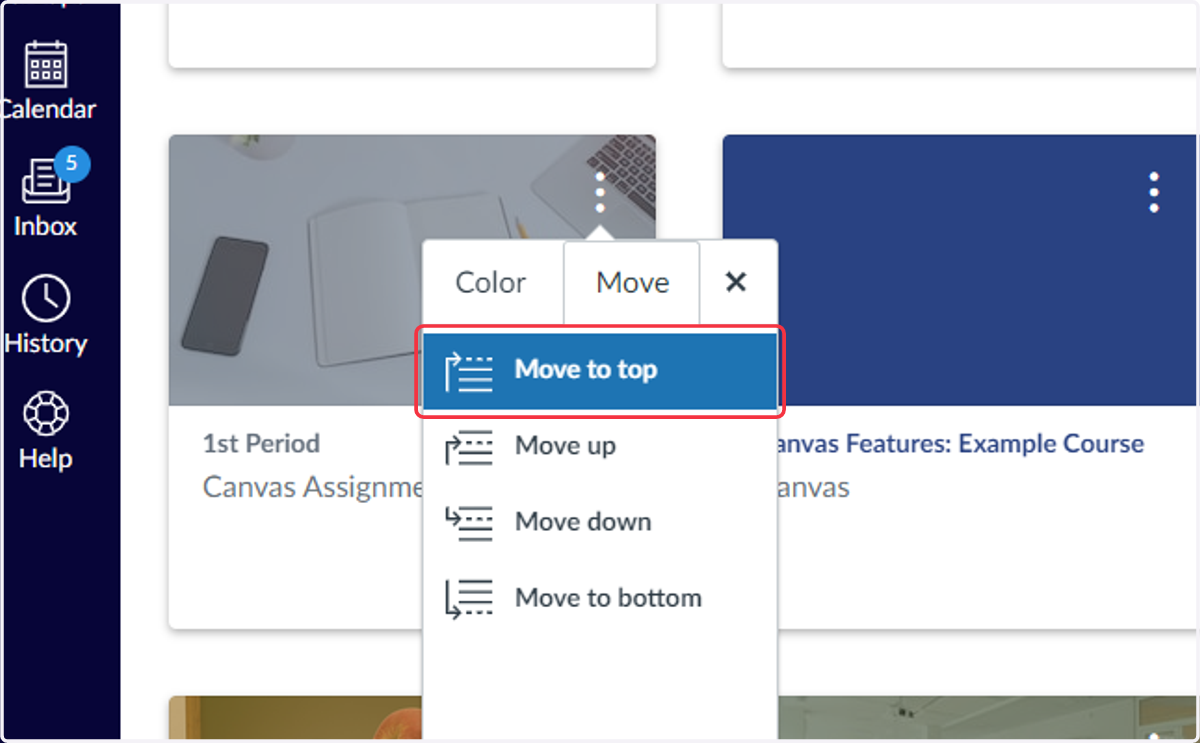Screen dimensions: 1200x743
Task: Open options menu on 1st Period card
Action: pos(600,192)
